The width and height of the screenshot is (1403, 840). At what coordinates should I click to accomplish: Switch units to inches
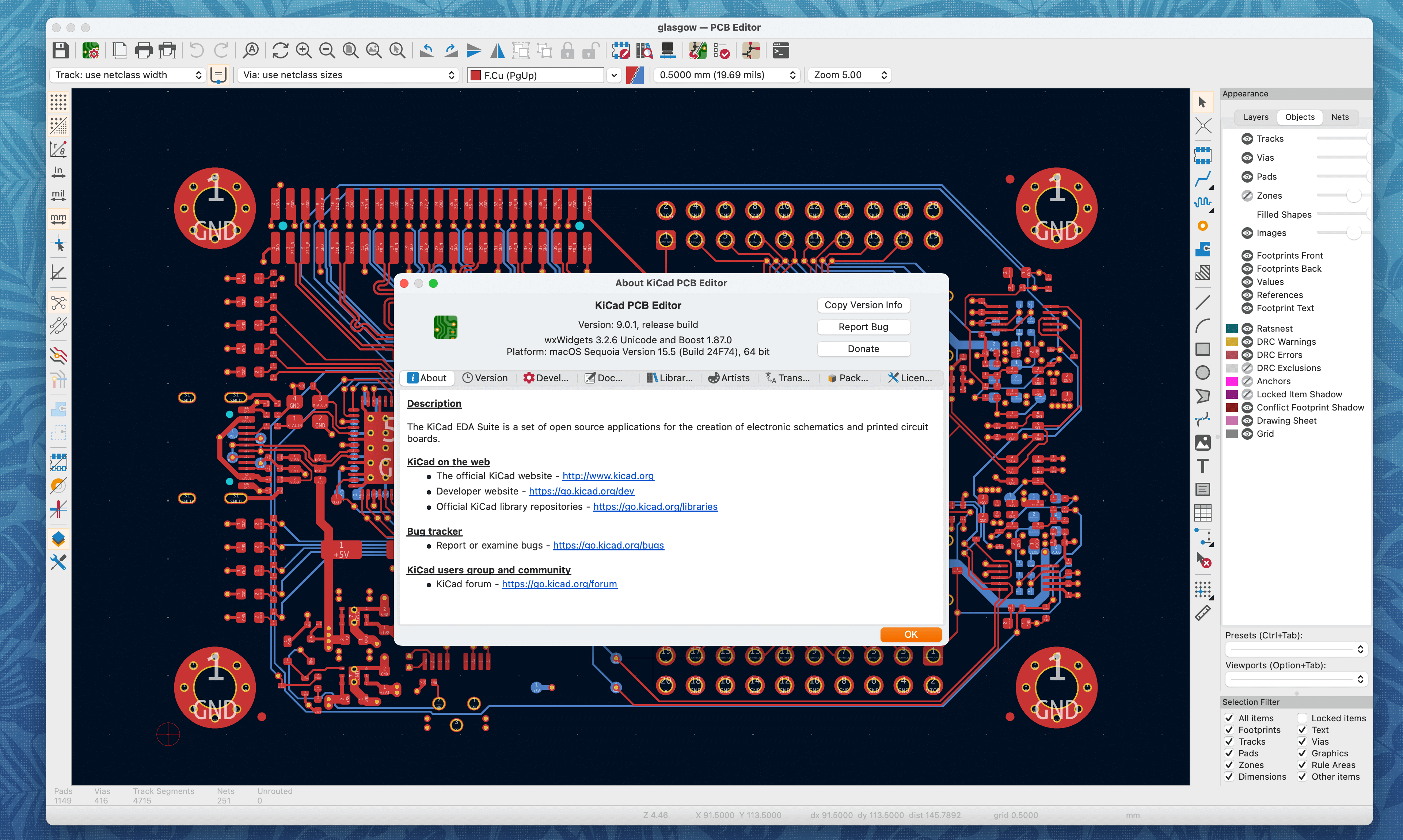click(x=58, y=172)
